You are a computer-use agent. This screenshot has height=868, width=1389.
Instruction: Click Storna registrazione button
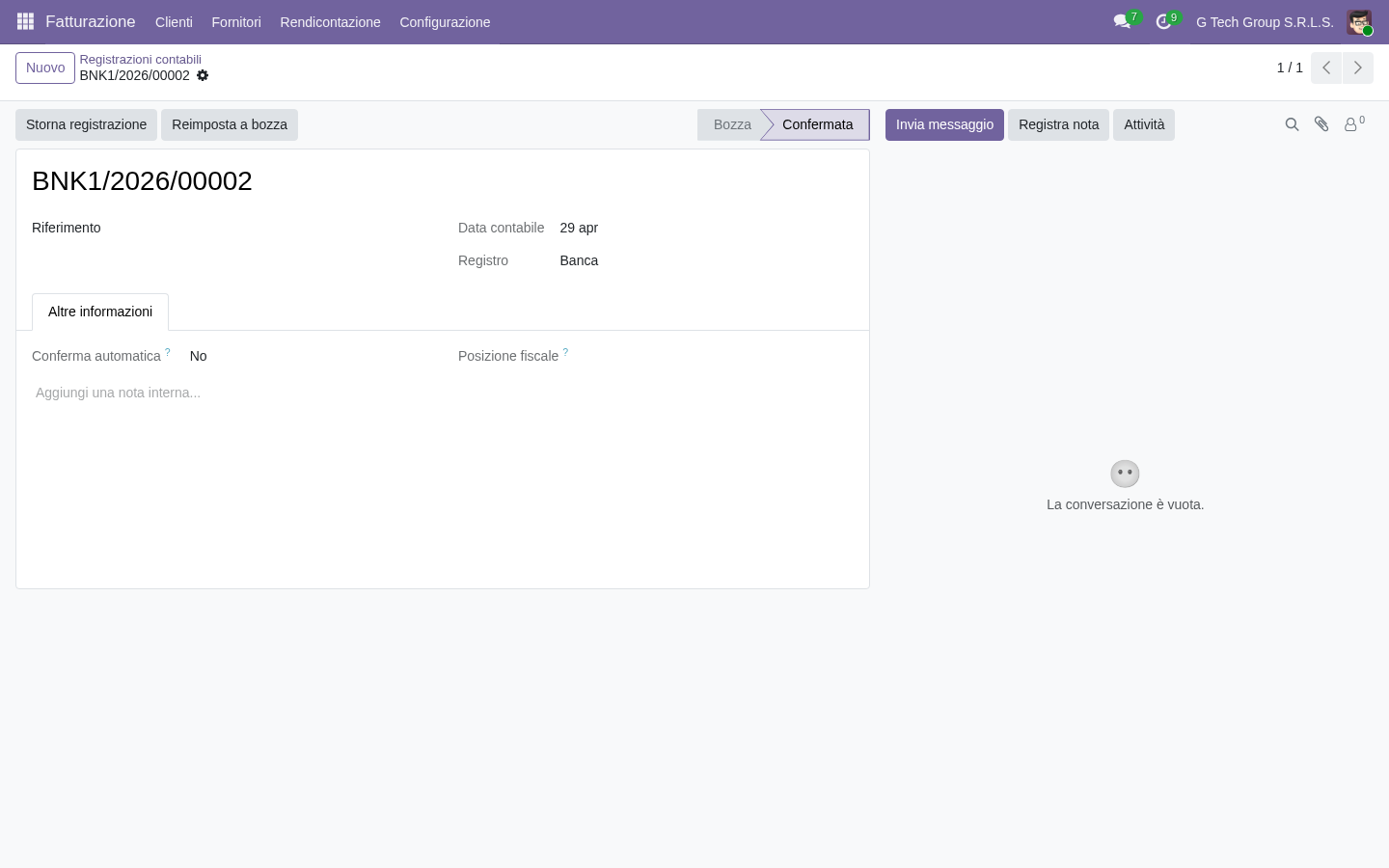tap(86, 124)
